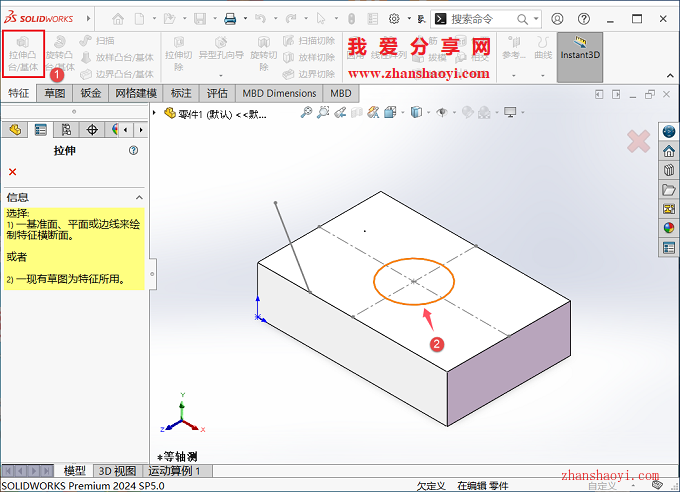
Task: Switch to the 钣金 tab
Action: [x=91, y=93]
